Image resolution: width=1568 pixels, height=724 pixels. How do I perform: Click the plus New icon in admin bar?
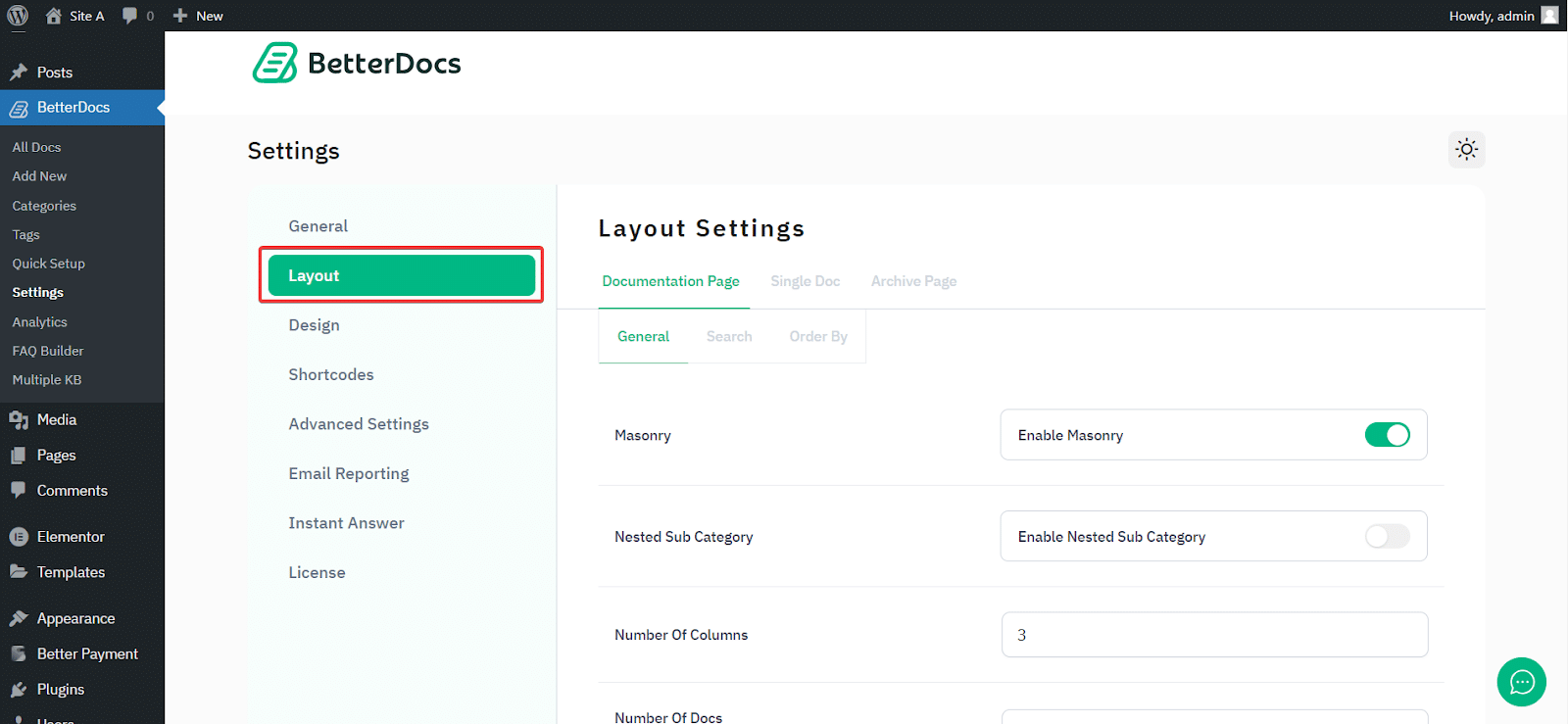(x=180, y=16)
